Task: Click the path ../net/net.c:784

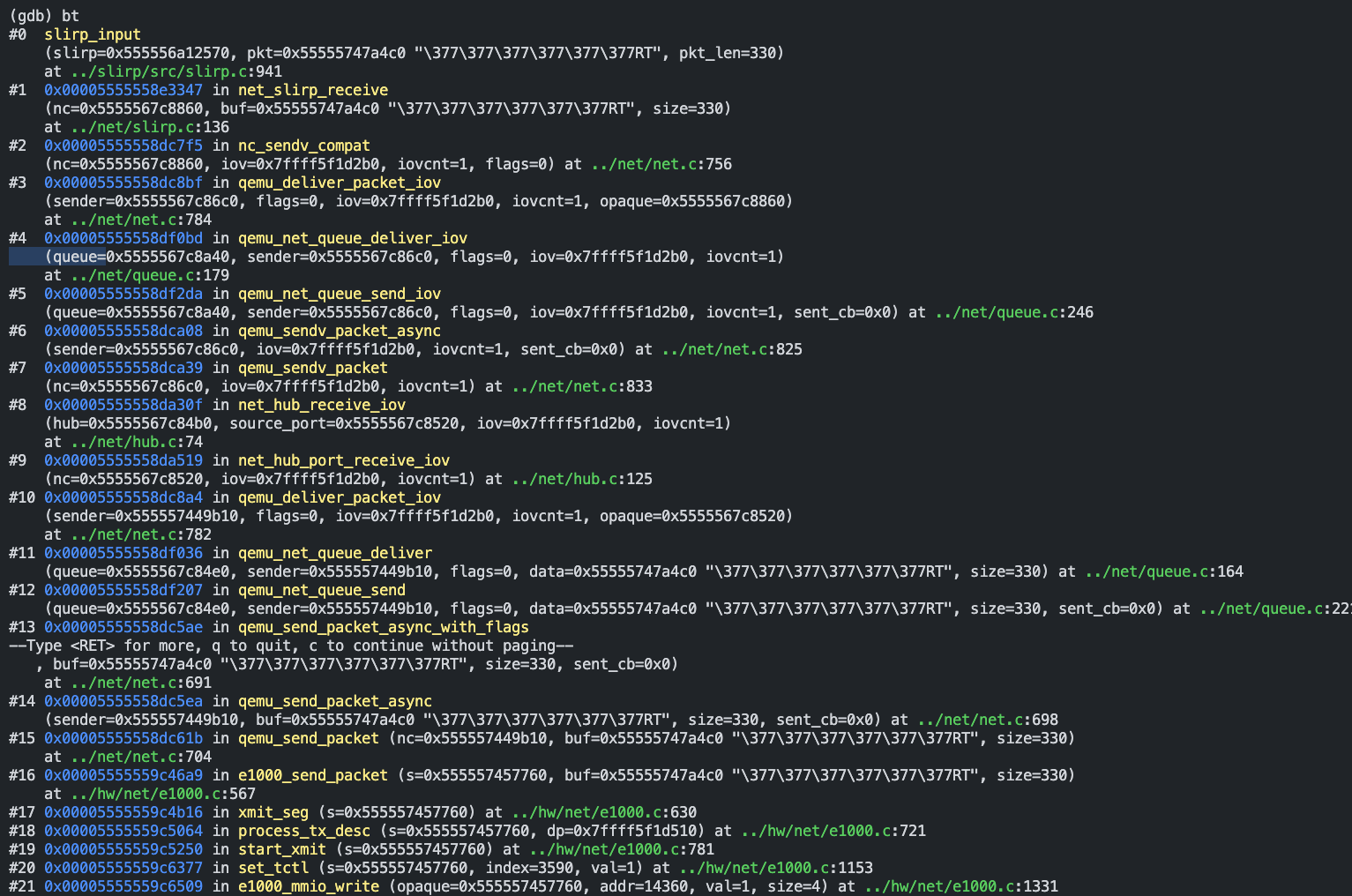Action: 141,220
